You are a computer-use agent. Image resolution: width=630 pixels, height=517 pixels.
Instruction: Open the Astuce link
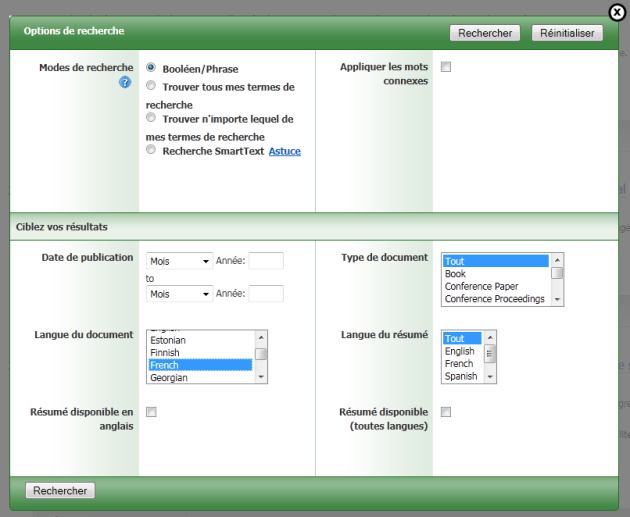click(285, 151)
